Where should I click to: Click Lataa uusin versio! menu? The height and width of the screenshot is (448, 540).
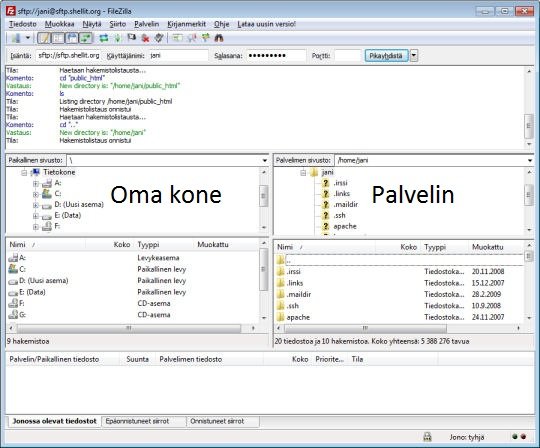click(x=266, y=24)
